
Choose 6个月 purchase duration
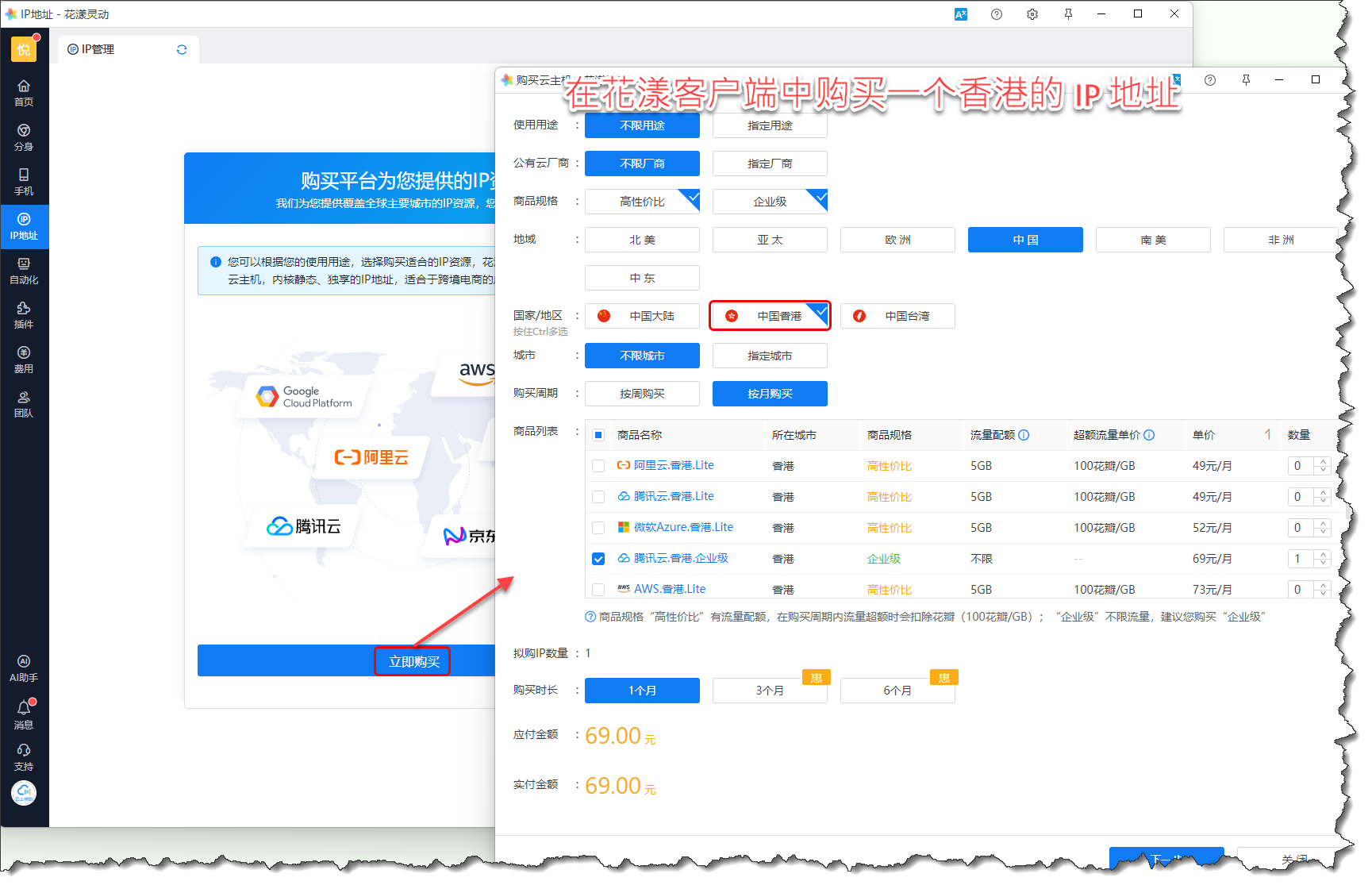897,691
